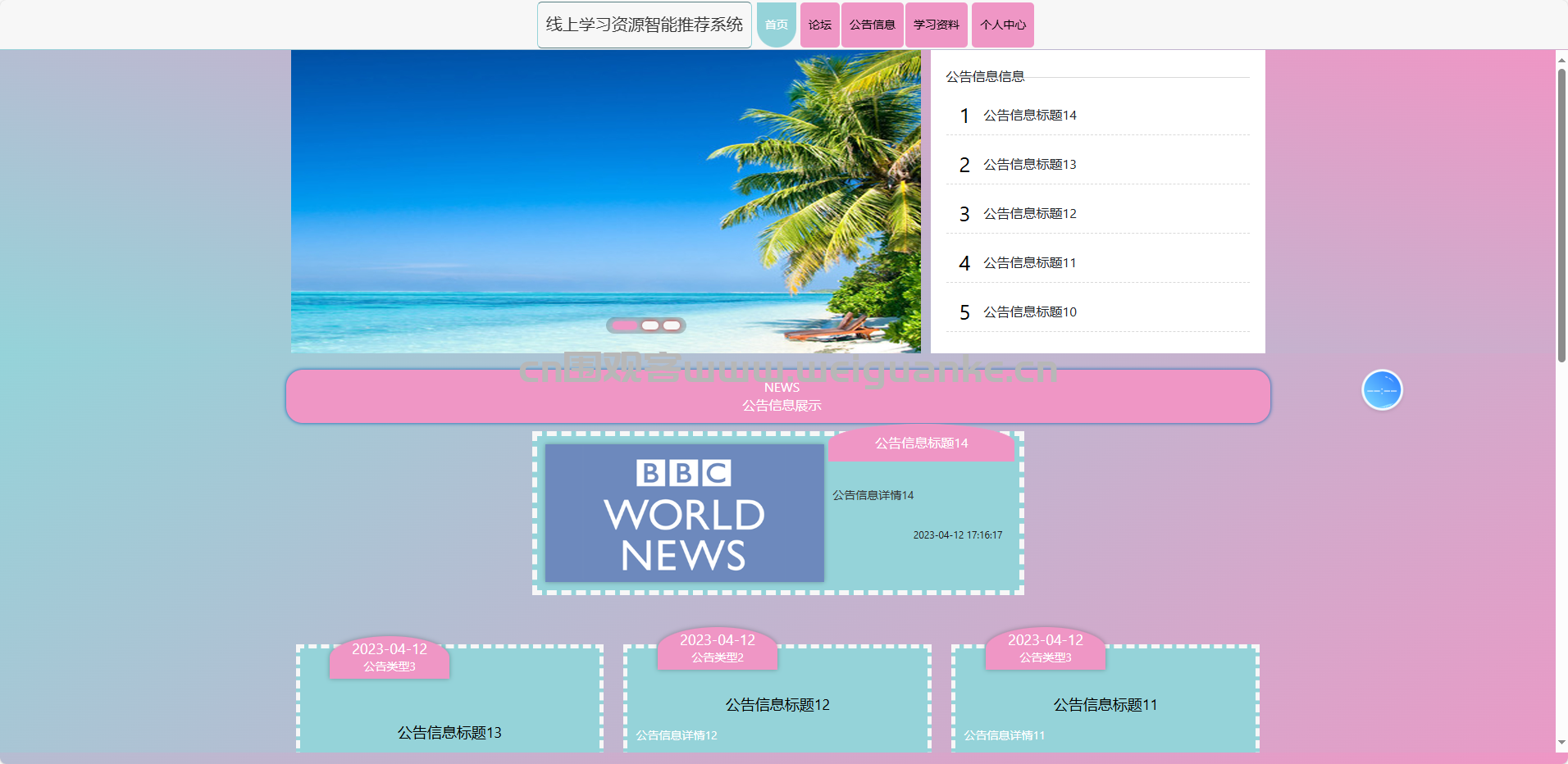Screen dimensions: 1568x764
Task: Open 公告信息标题10 ranked fifth
Action: pos(1029,312)
